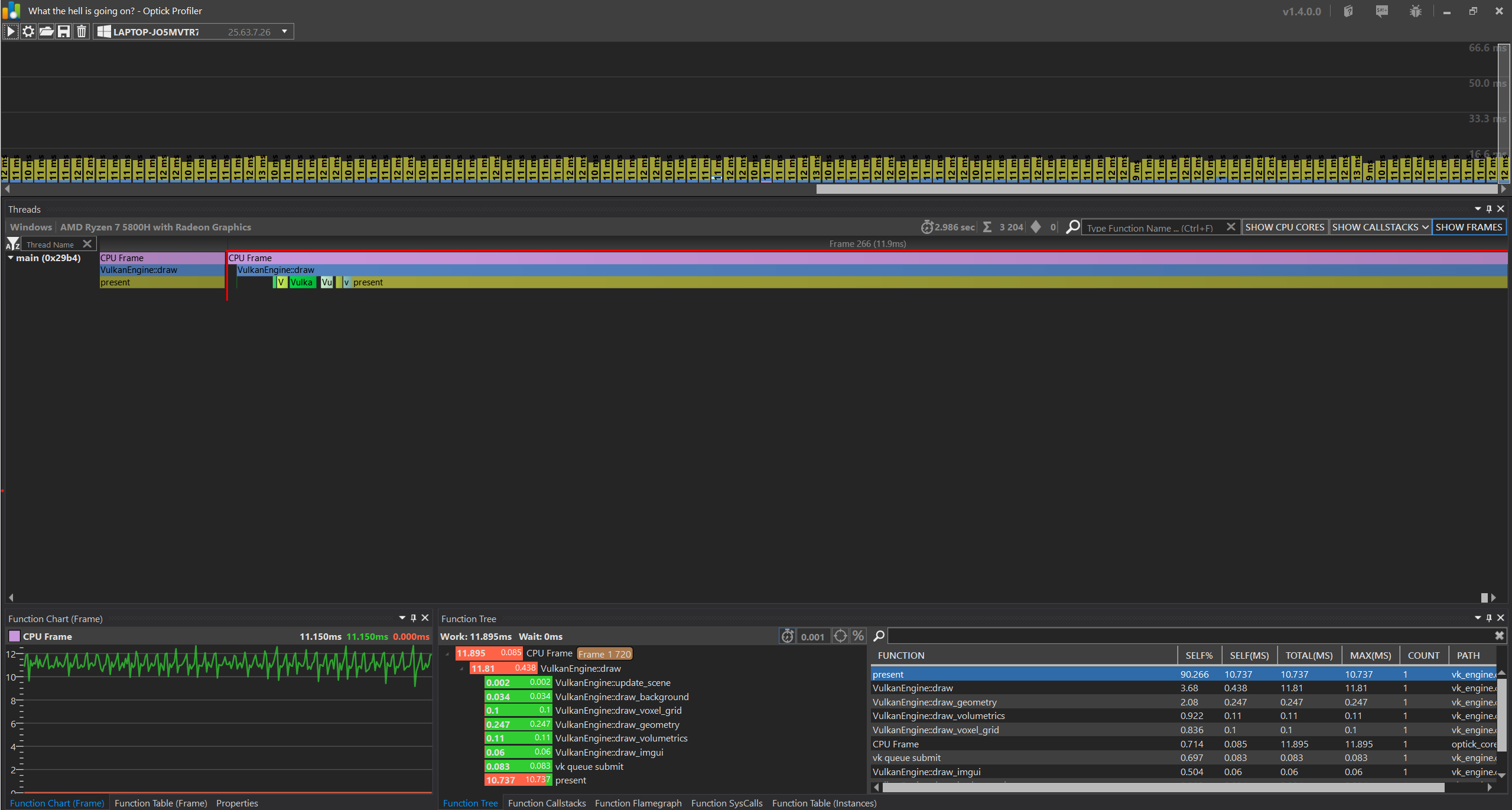Open the Threads panel options dropdown arrow

point(1478,209)
